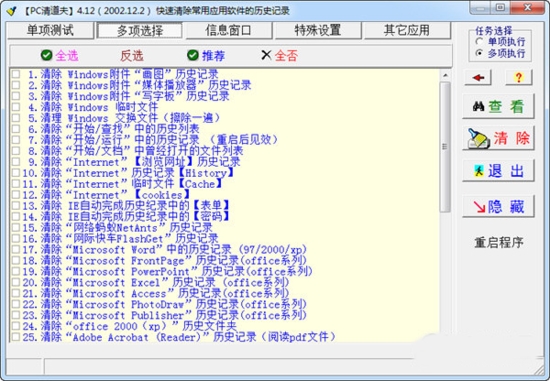Check item 23 Microsoft Publisher checkbox
Viewport: 550px width, 381px height.
(x=16, y=315)
